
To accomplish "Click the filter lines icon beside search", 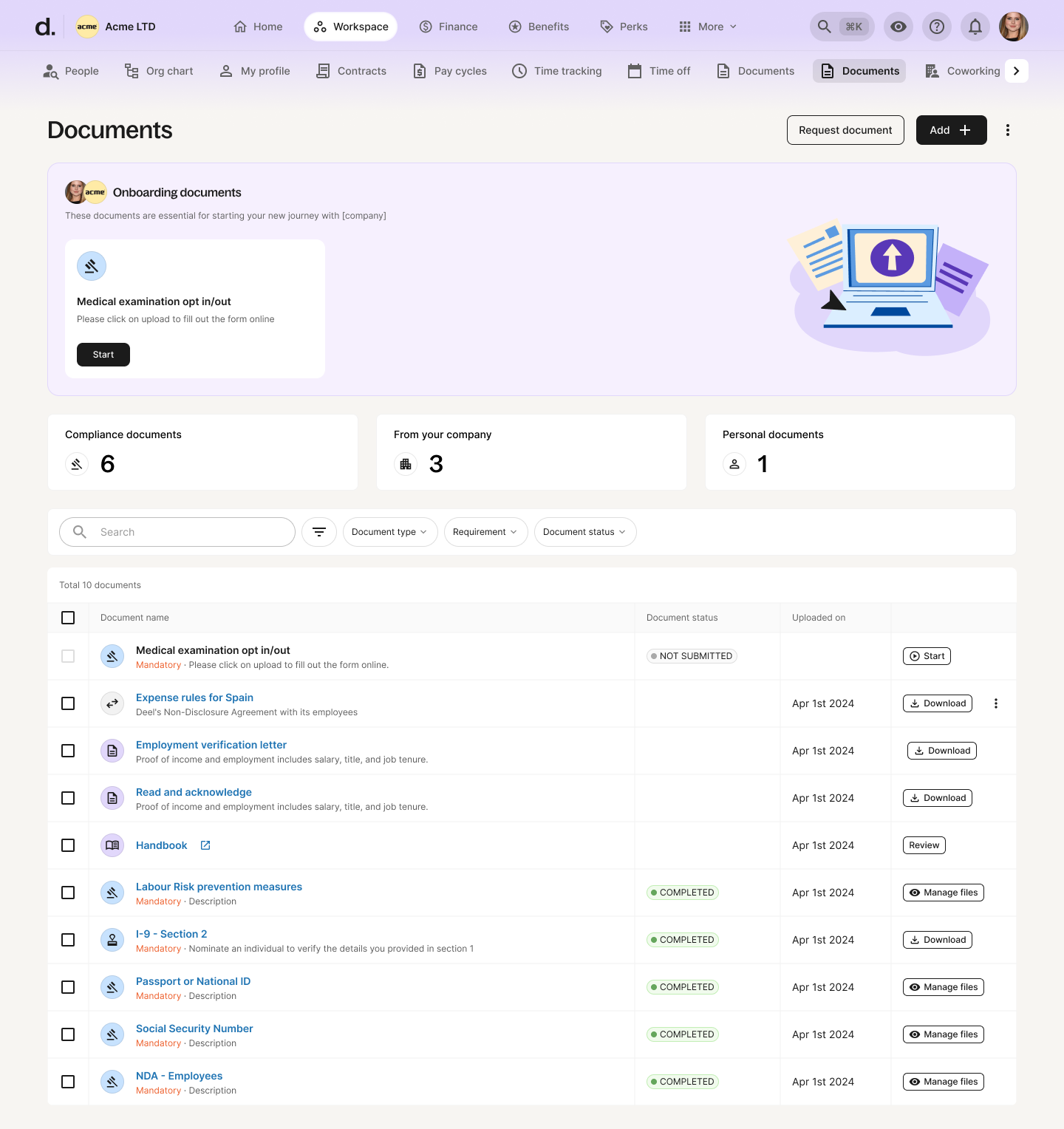I will click(x=319, y=532).
